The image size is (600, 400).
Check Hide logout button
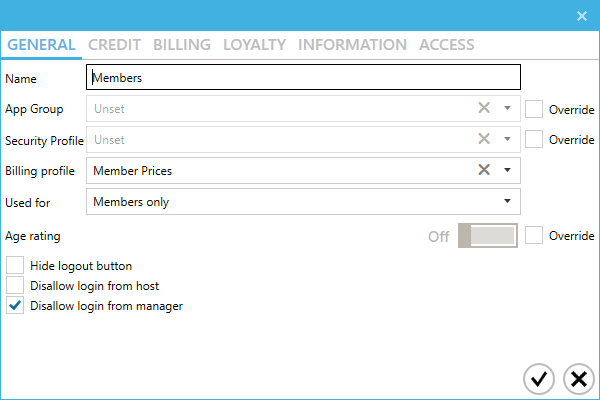15,265
